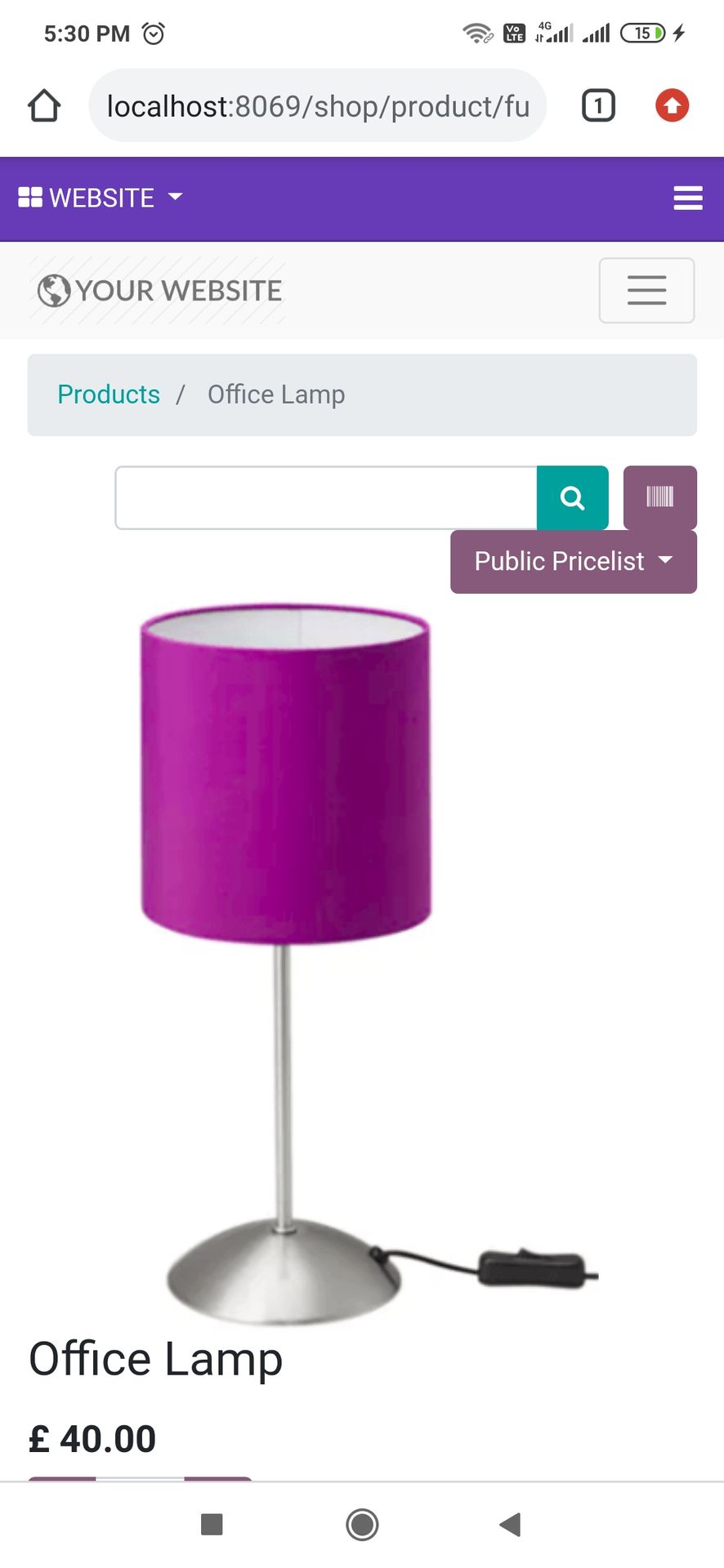This screenshot has width=724, height=1568.
Task: Click the teal magnifier search button
Action: click(x=573, y=497)
